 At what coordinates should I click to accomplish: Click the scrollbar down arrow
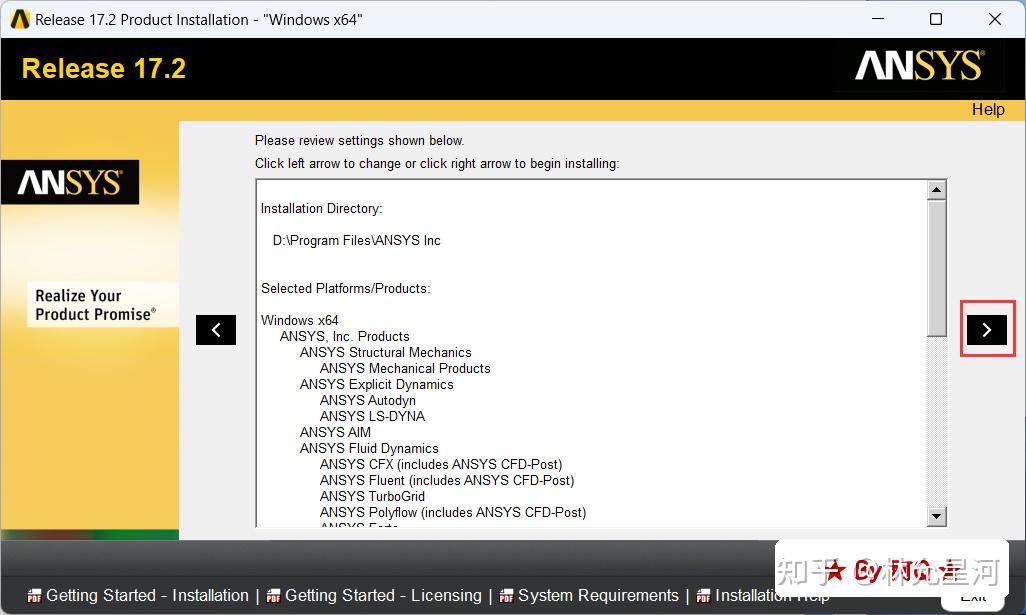936,517
